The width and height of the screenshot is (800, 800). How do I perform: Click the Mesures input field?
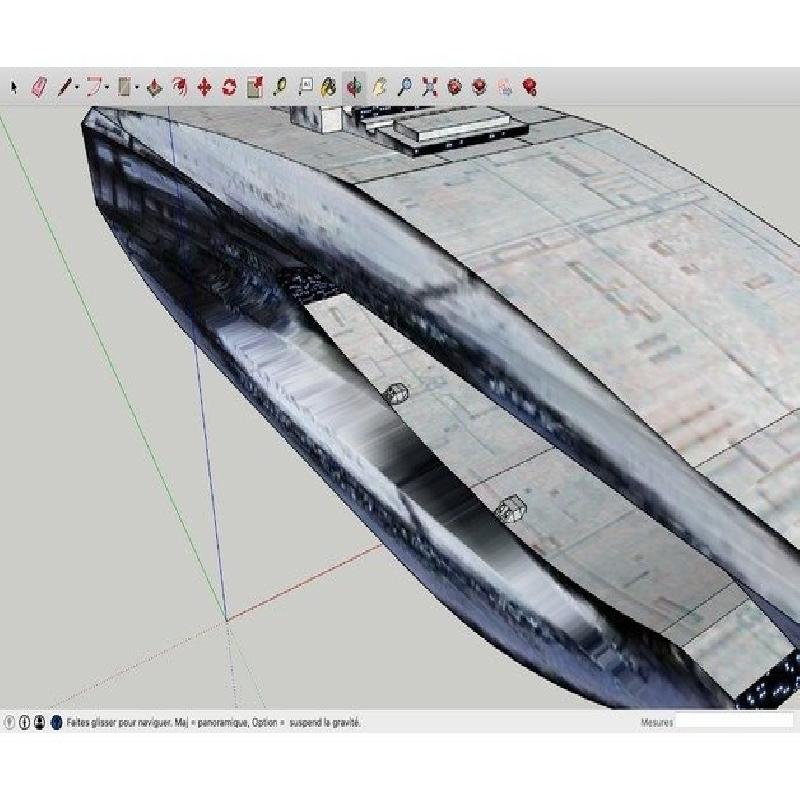(734, 722)
